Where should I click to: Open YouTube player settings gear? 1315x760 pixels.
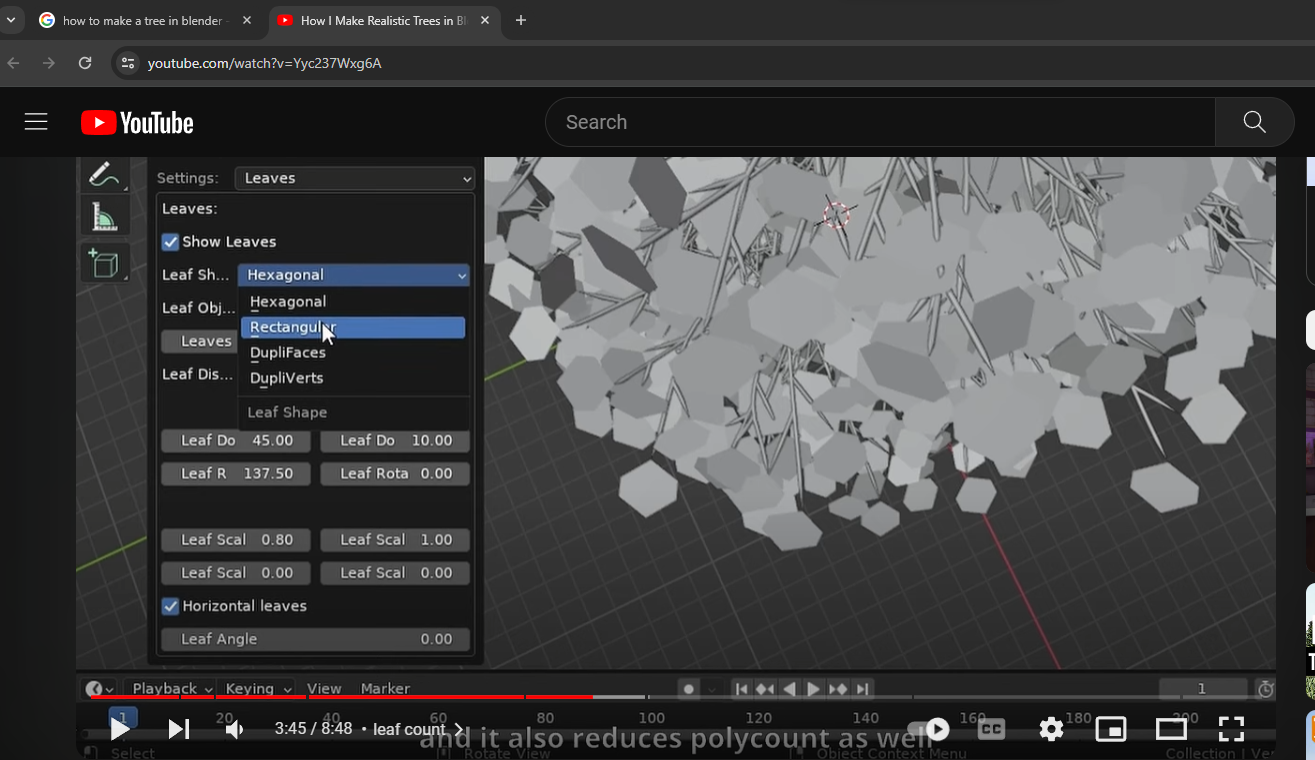click(x=1051, y=729)
